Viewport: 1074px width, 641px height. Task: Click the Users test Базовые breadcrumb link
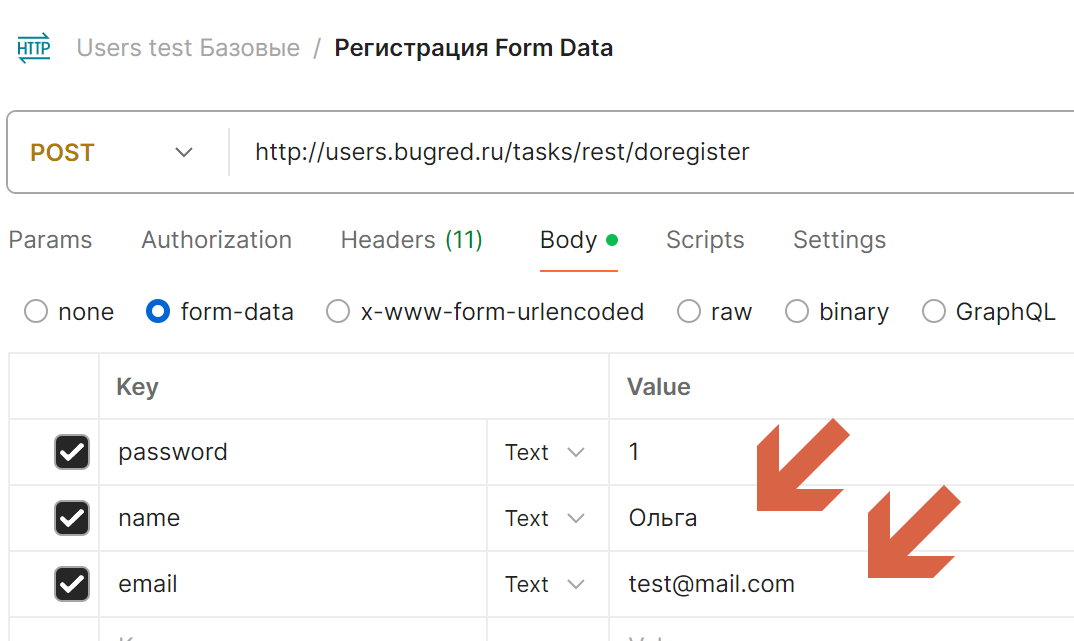click(x=188, y=48)
